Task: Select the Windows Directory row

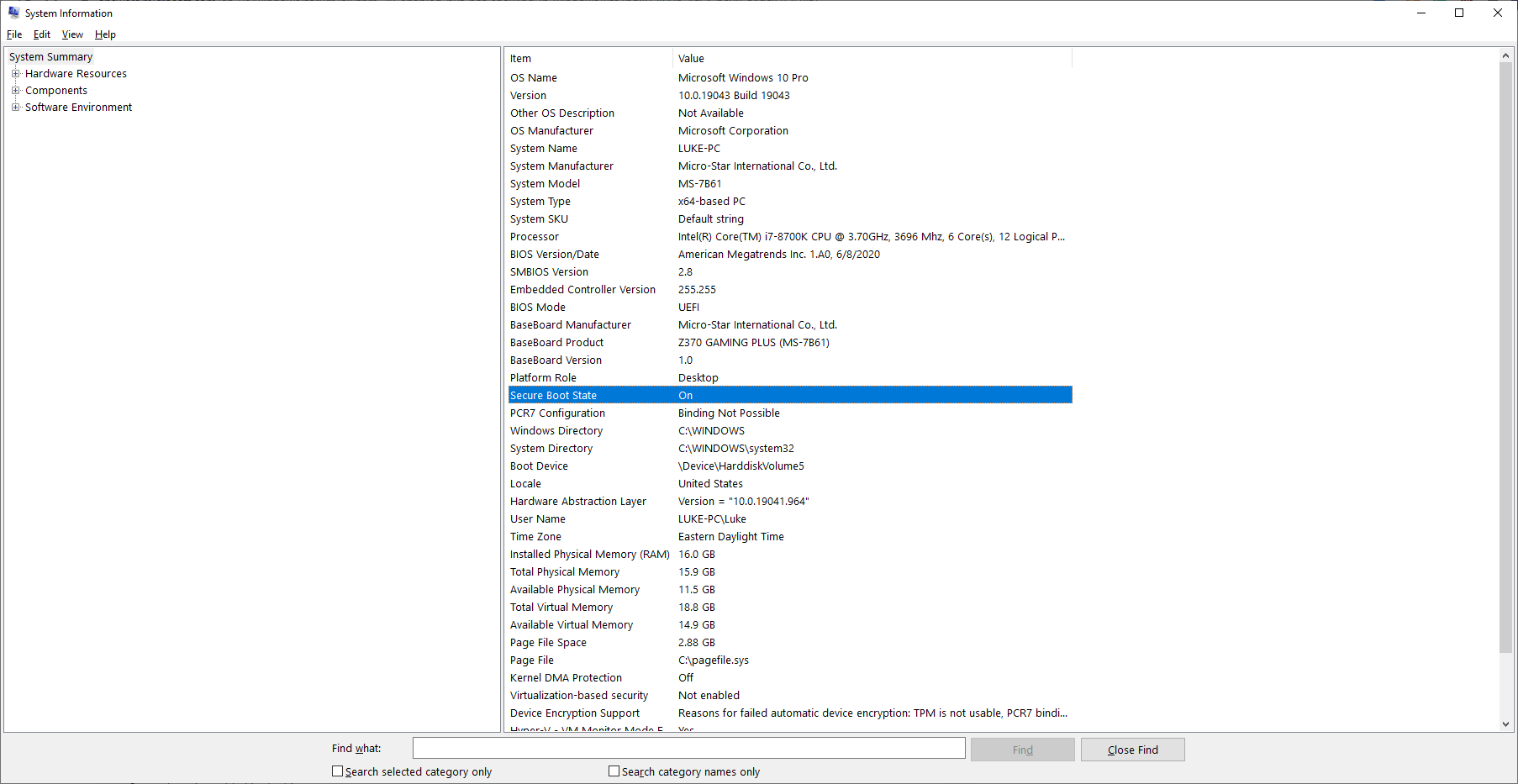Action: click(x=790, y=431)
